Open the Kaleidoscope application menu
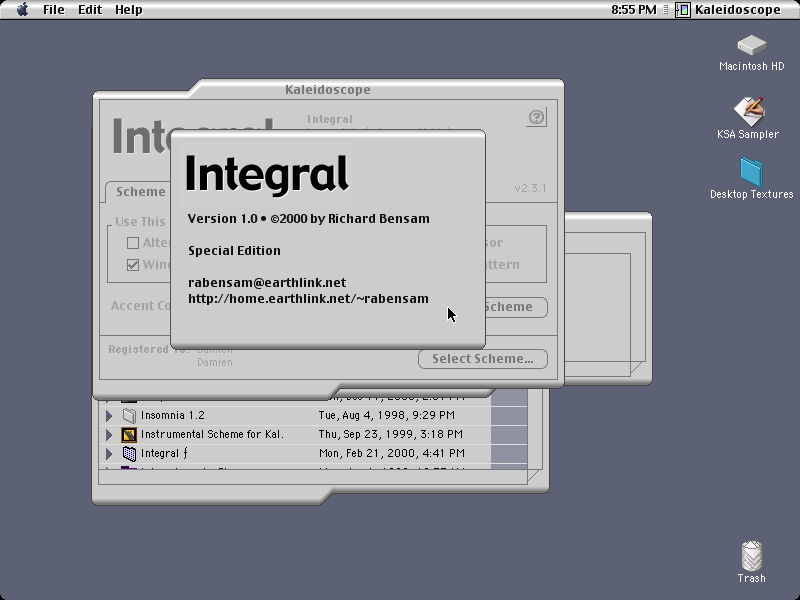Viewport: 800px width, 600px height. (x=729, y=10)
